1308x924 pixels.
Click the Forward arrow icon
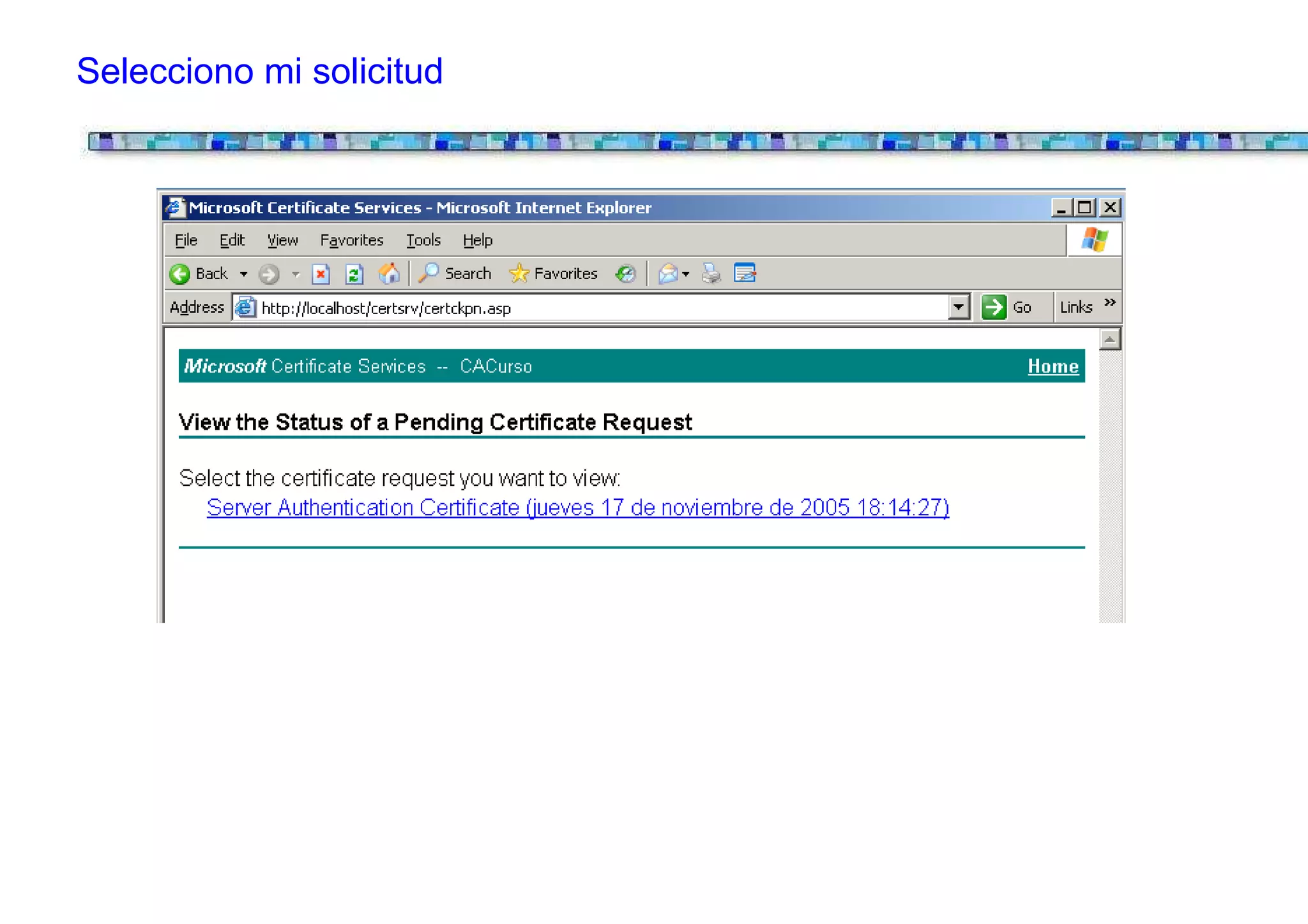269,275
